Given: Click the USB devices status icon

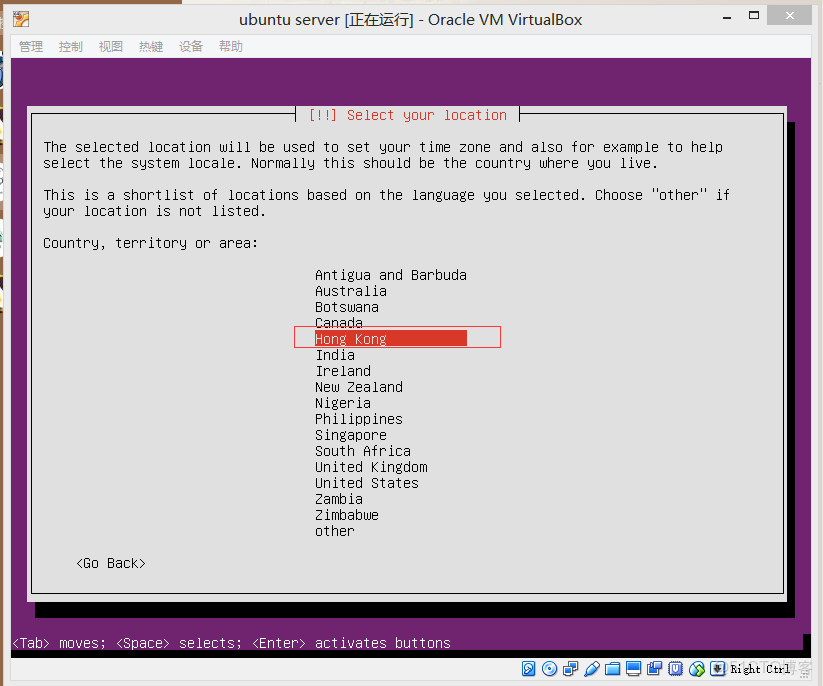Looking at the screenshot, I should click(592, 669).
